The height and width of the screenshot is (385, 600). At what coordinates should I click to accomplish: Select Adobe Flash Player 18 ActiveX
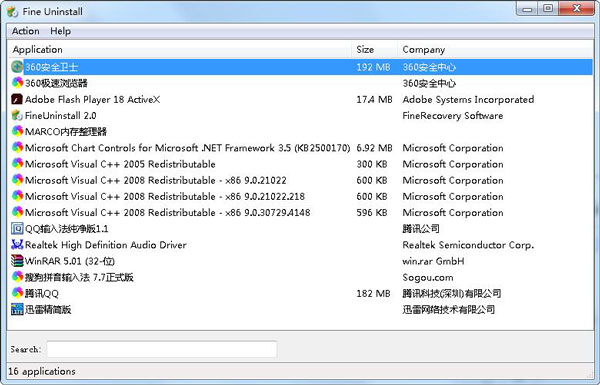tap(92, 100)
